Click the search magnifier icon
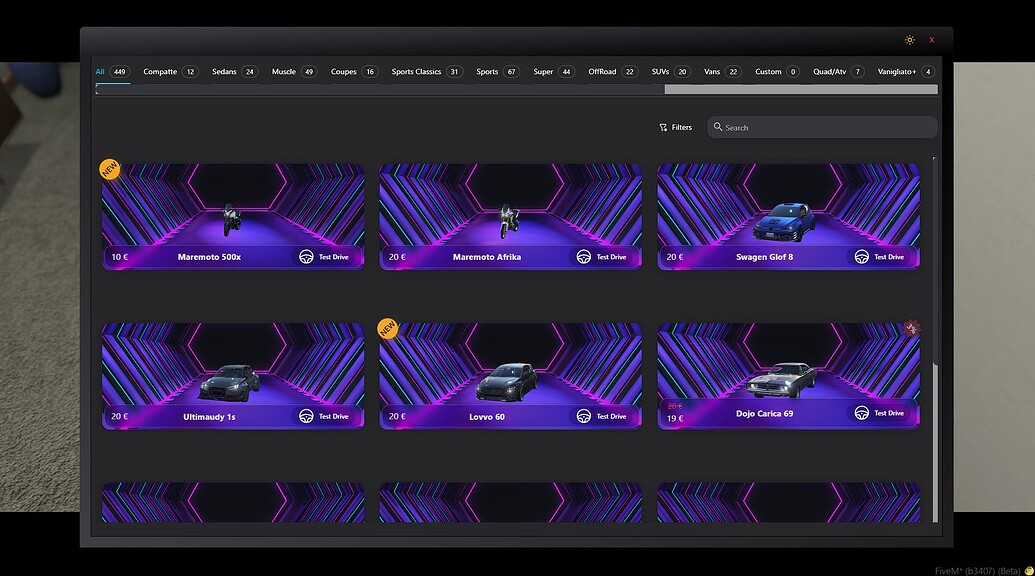Screen dimensions: 1035x576 (x=718, y=127)
